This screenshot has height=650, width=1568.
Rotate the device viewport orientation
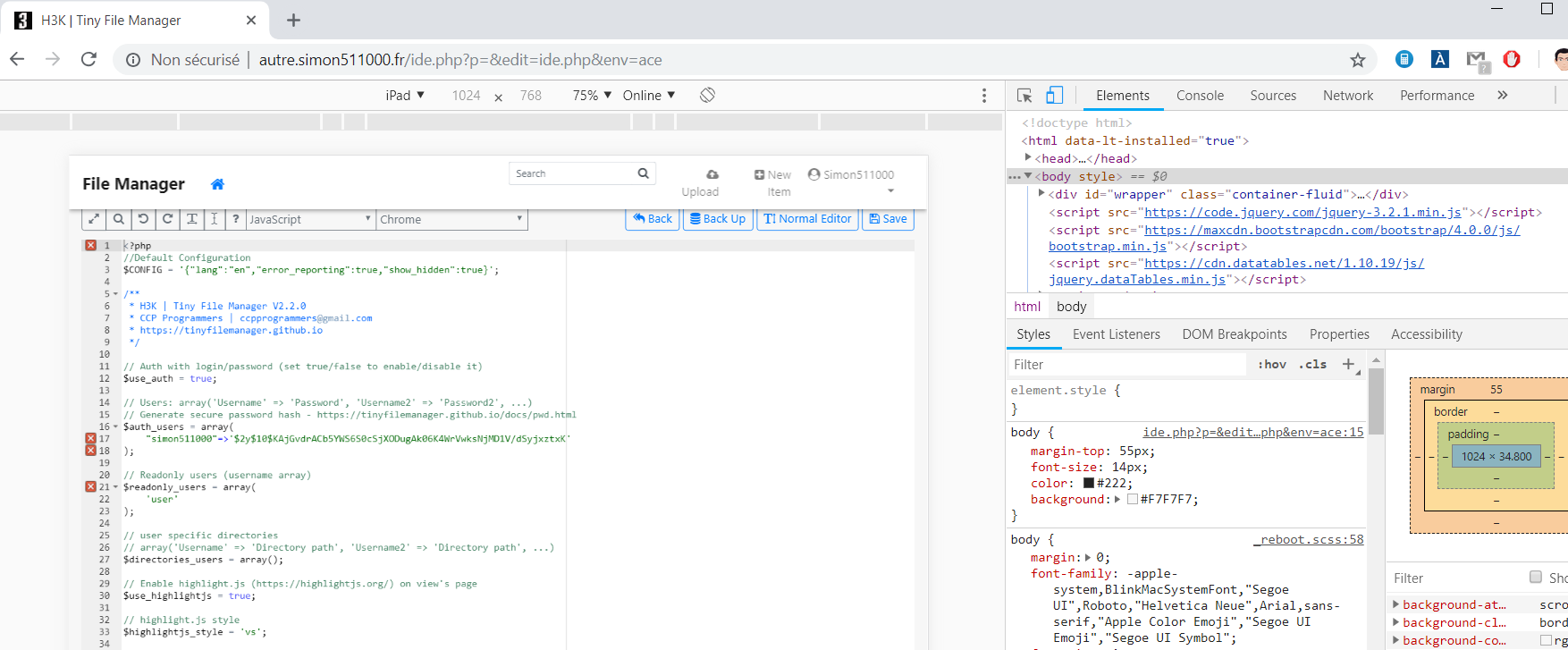coord(707,95)
